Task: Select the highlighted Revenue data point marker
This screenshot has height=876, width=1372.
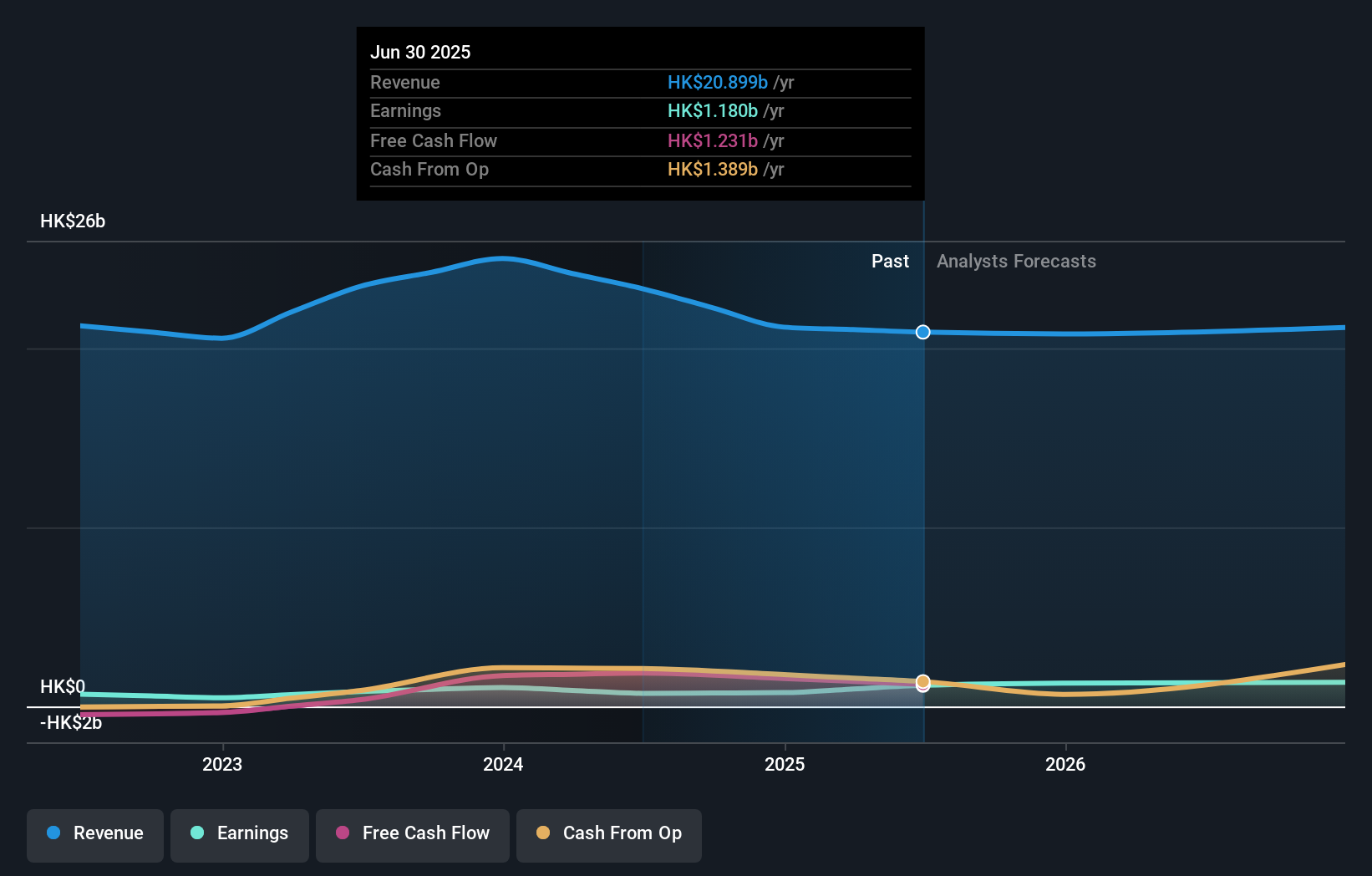Action: pyautogui.click(x=922, y=332)
